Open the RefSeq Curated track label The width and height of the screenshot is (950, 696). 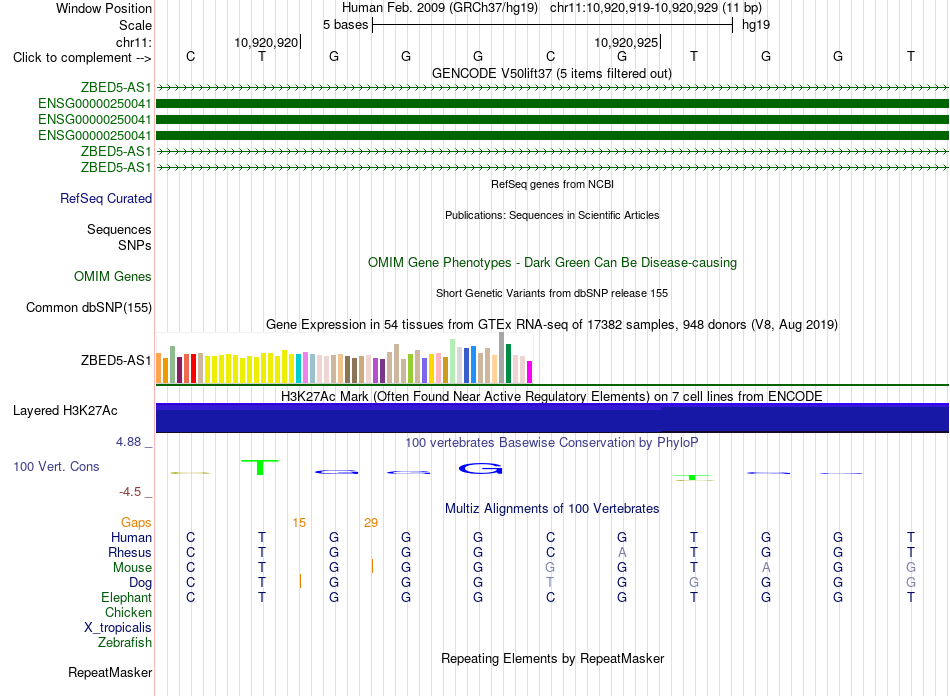[106, 199]
